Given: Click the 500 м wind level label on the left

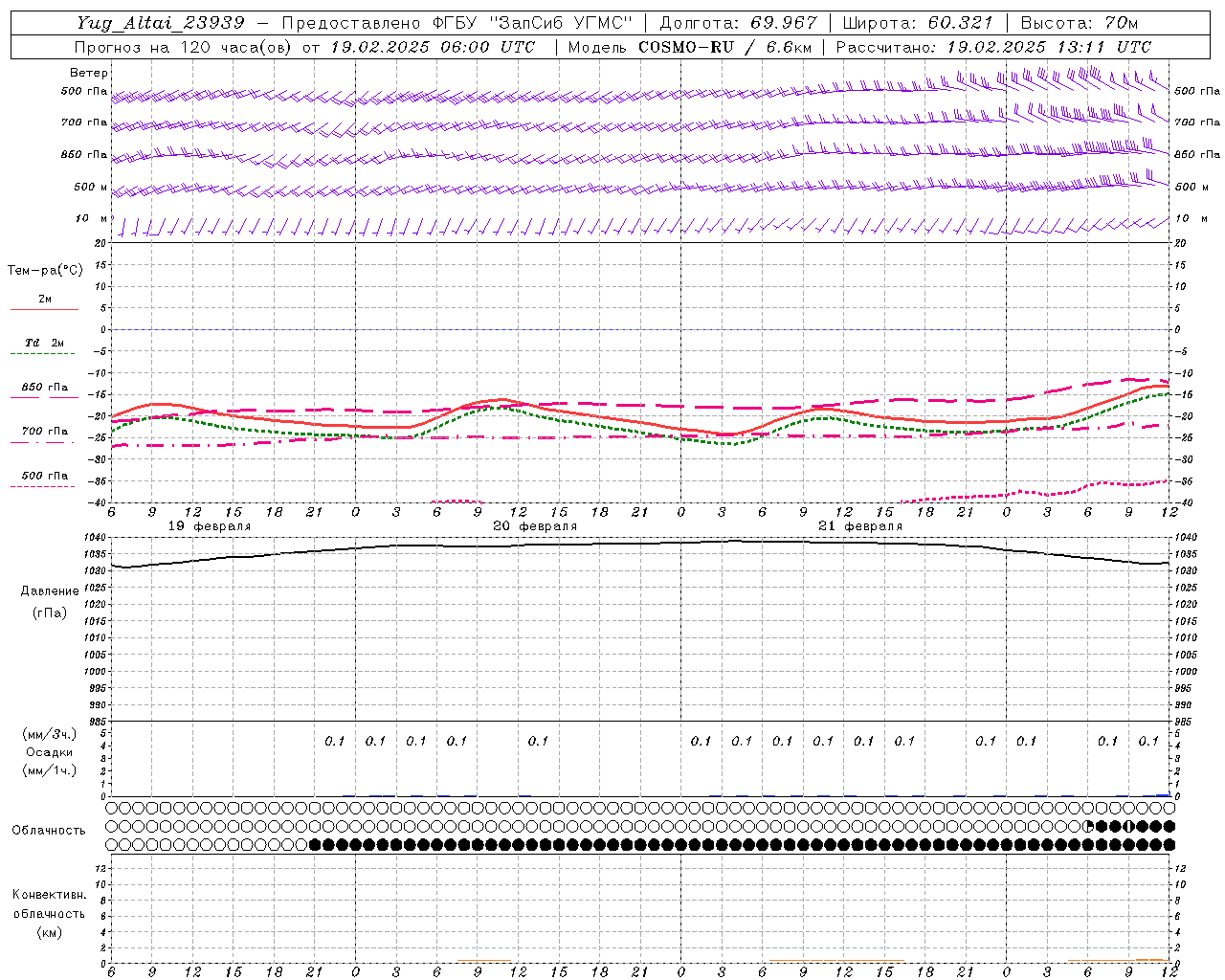Looking at the screenshot, I should point(91,187).
